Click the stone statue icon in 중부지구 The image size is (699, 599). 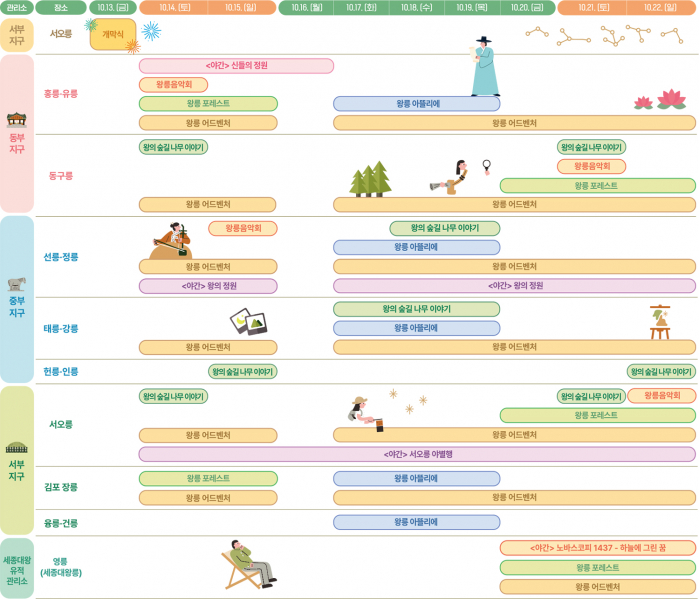coord(17,283)
